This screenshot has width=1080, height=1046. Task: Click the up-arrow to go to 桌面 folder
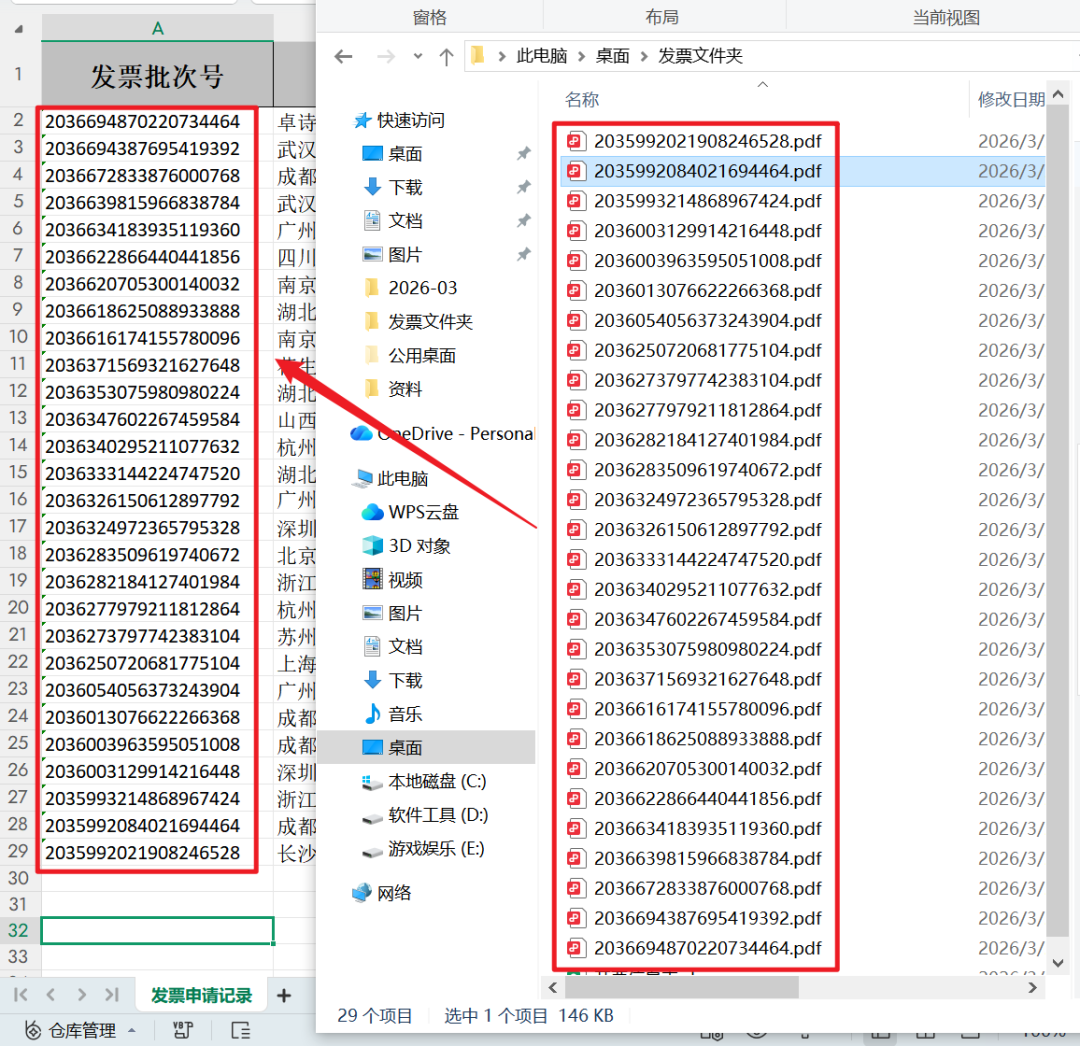(446, 57)
